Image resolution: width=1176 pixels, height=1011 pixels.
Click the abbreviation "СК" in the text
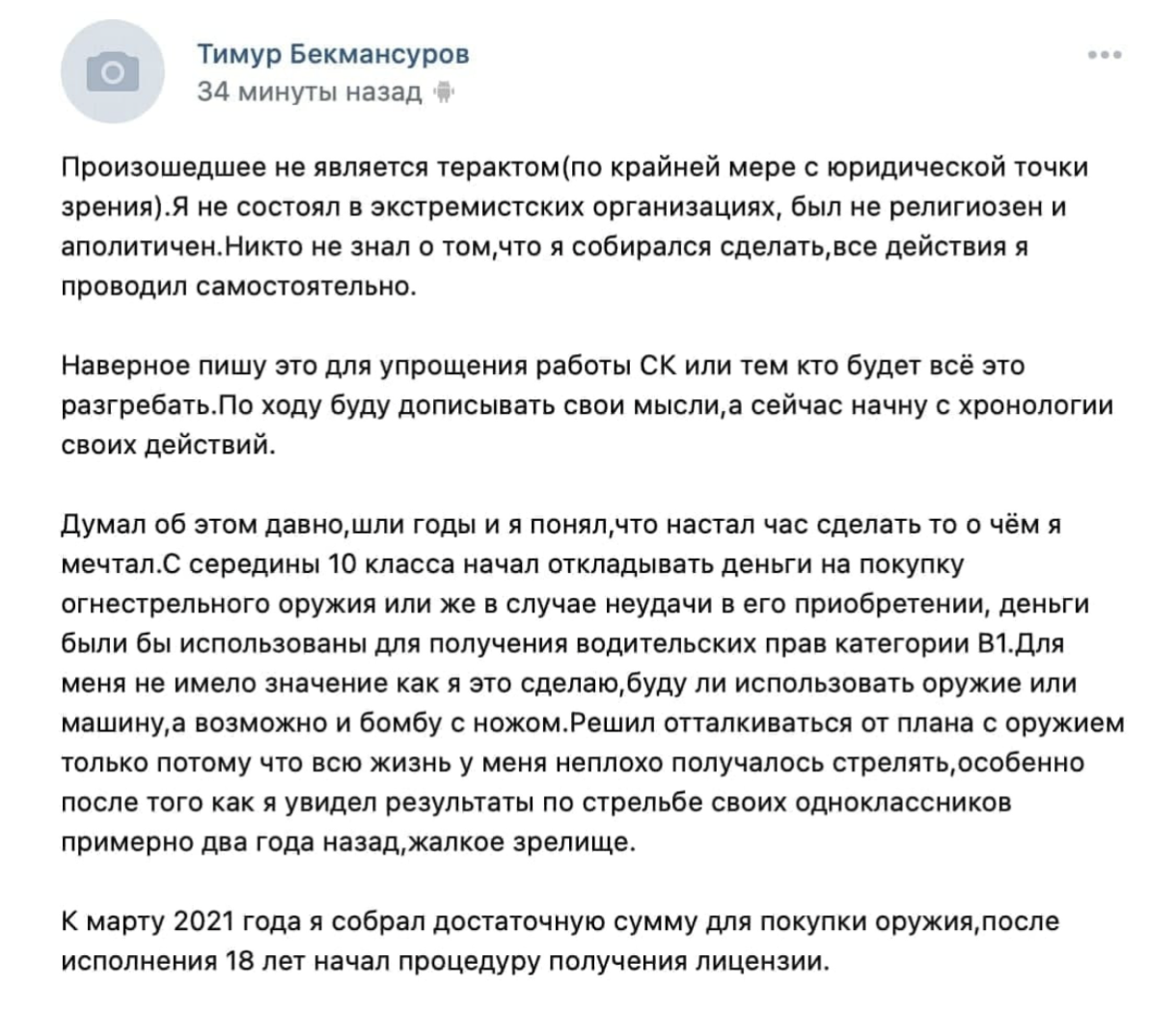661,367
